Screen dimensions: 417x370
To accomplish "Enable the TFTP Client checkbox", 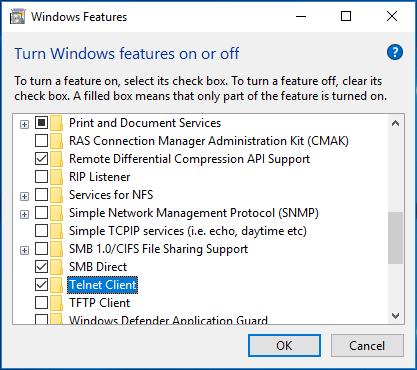I will click(41, 303).
